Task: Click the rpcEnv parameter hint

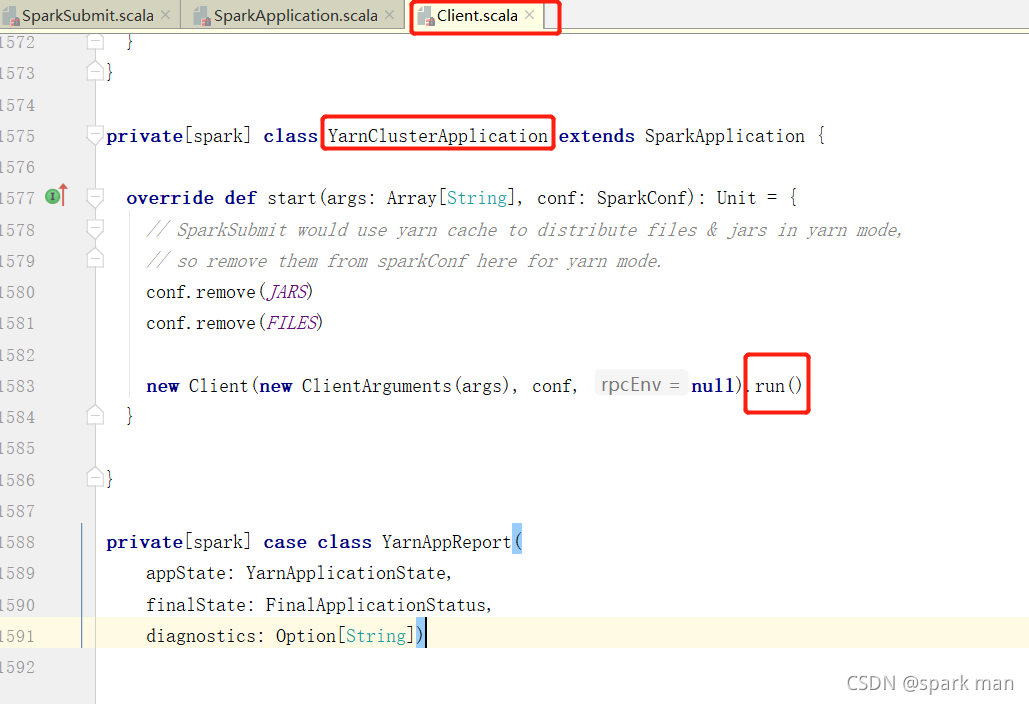Action: (640, 384)
